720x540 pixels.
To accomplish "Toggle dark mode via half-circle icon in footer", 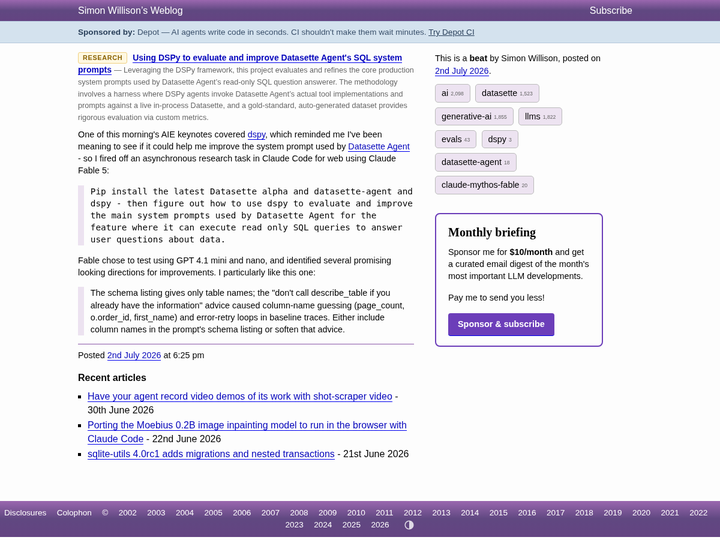I will 409,525.
